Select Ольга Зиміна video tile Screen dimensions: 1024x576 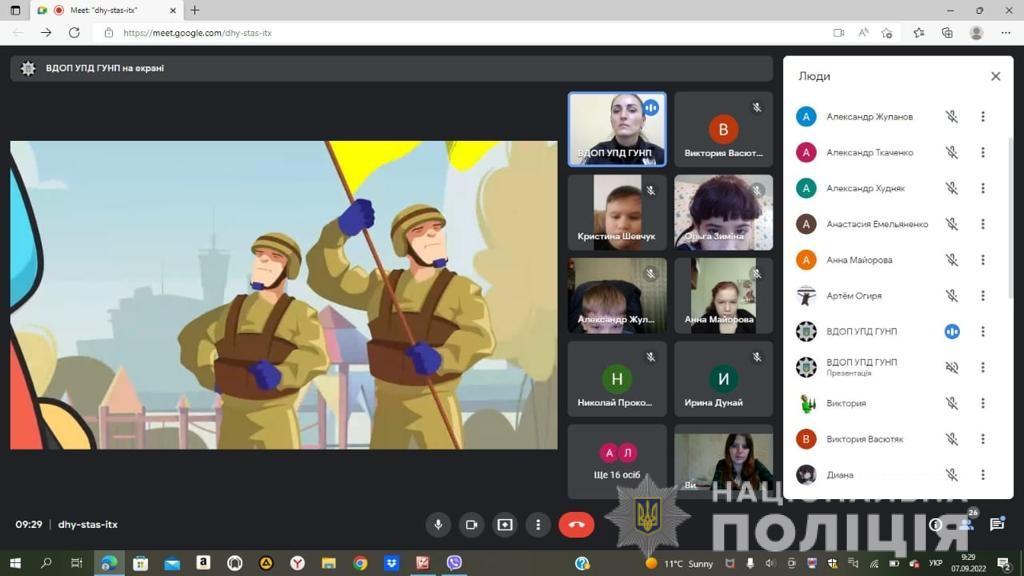click(x=724, y=212)
